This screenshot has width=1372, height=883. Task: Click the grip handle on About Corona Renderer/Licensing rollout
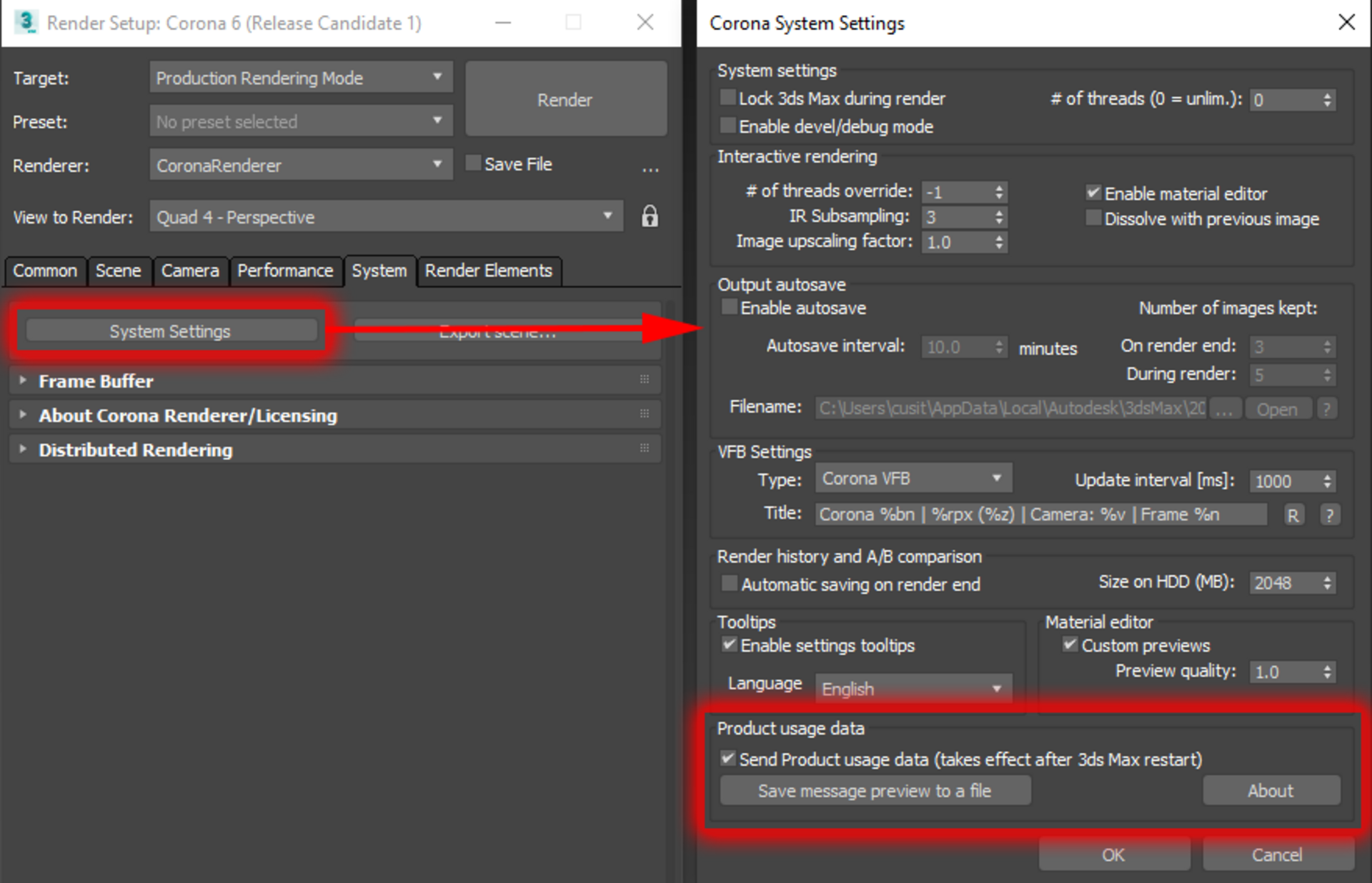[645, 414]
